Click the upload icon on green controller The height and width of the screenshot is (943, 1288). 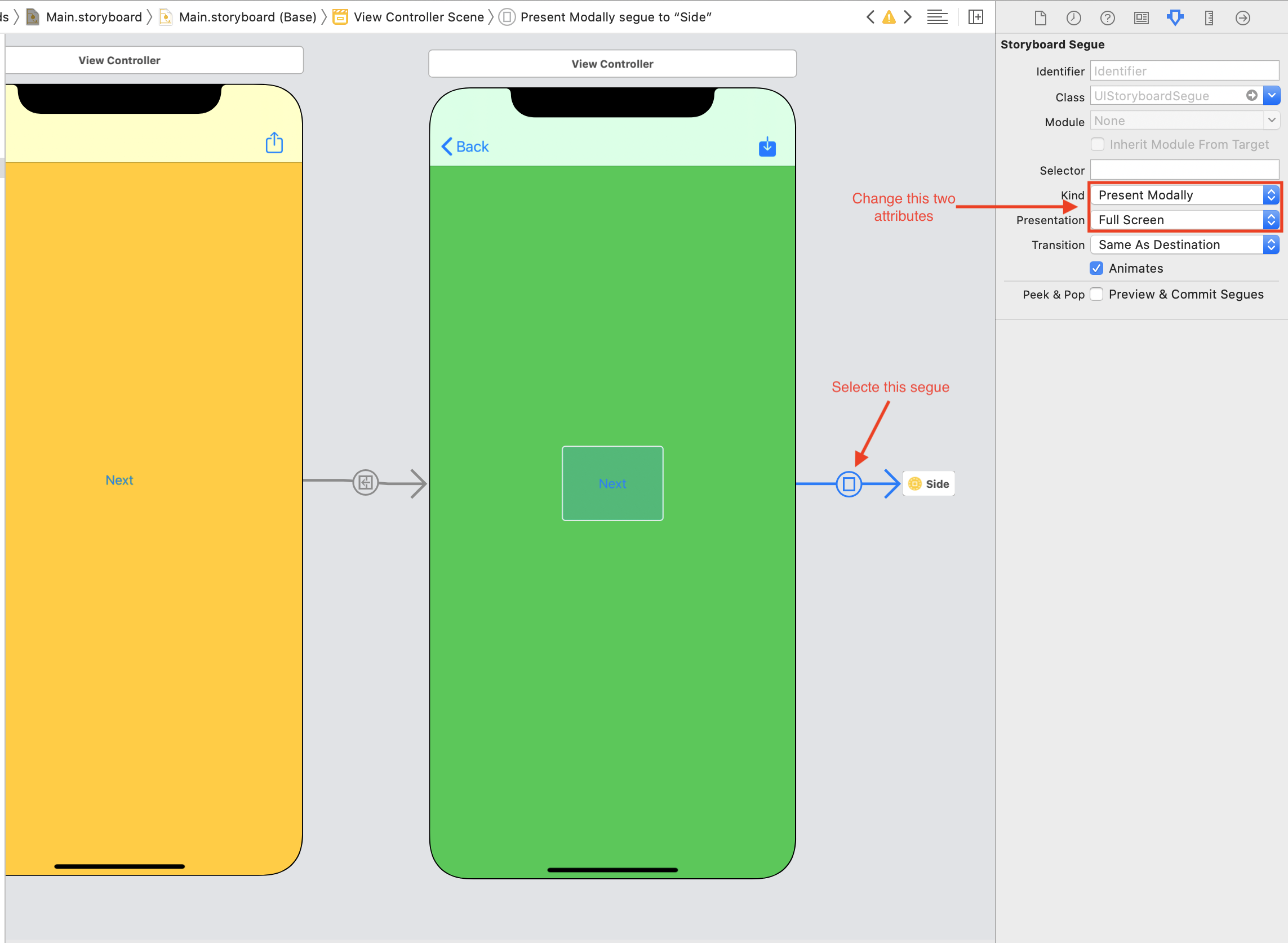(767, 146)
